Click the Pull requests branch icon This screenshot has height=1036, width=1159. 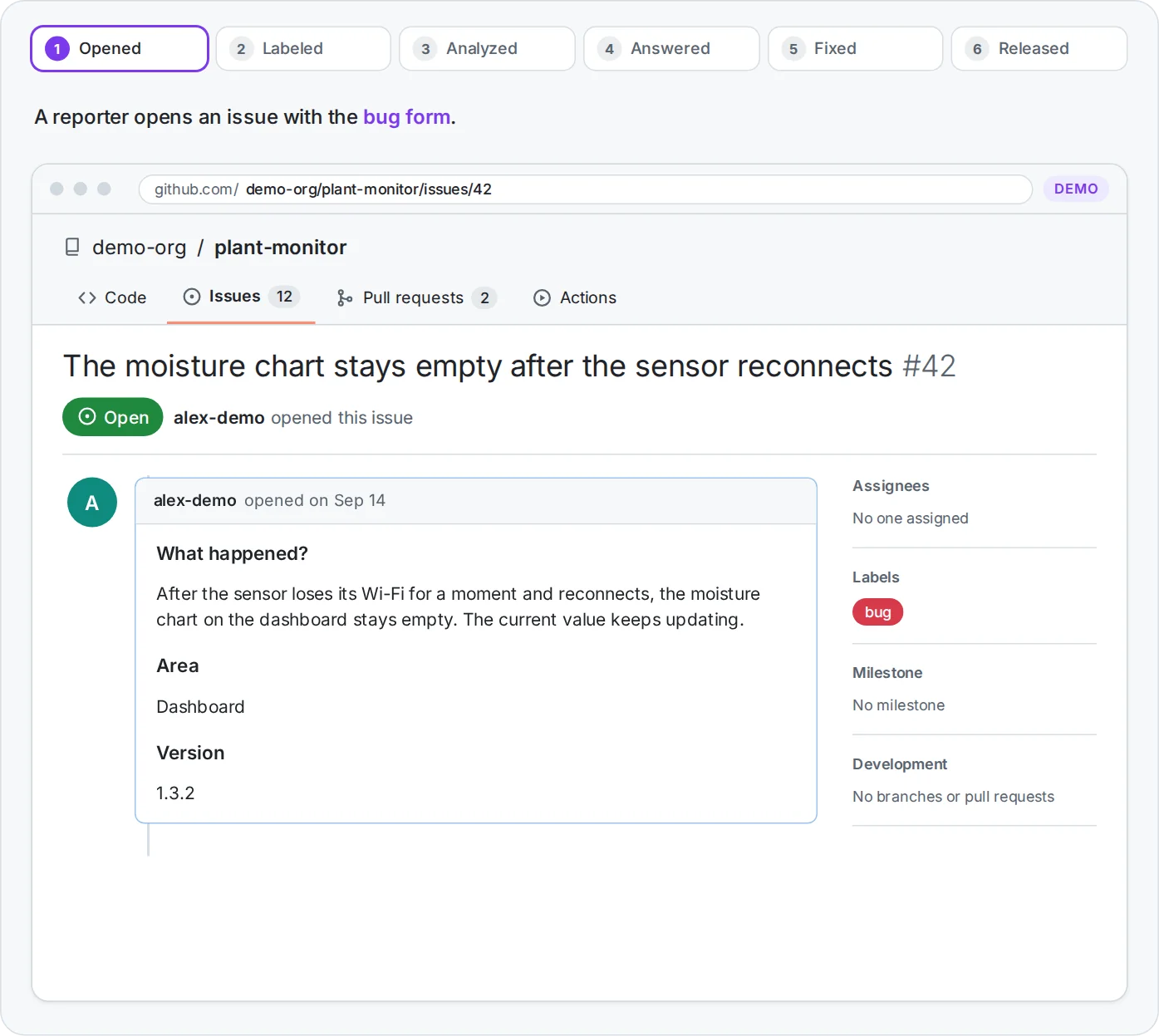pos(345,297)
